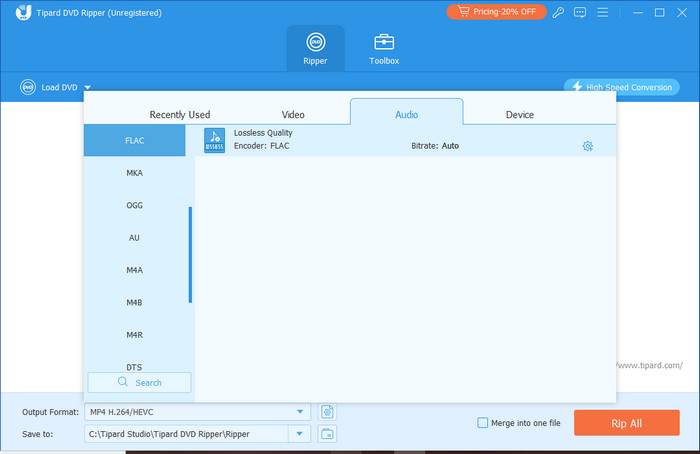Viewport: 700px width, 454px height.
Task: Open the output format settings icon
Action: [327, 412]
